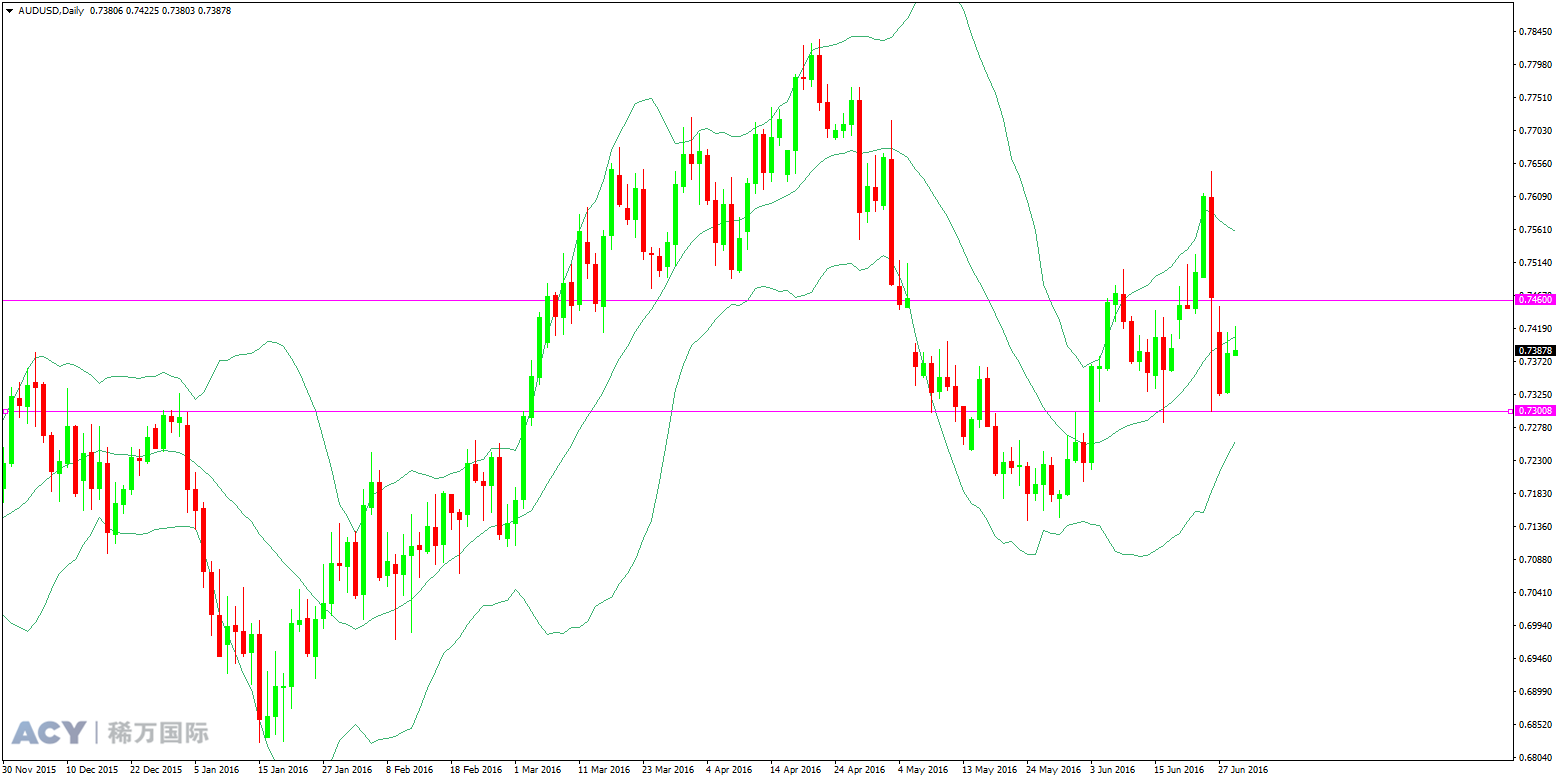Click 0.75610 on the price axis
The height and width of the screenshot is (781, 1556).
point(1535,230)
